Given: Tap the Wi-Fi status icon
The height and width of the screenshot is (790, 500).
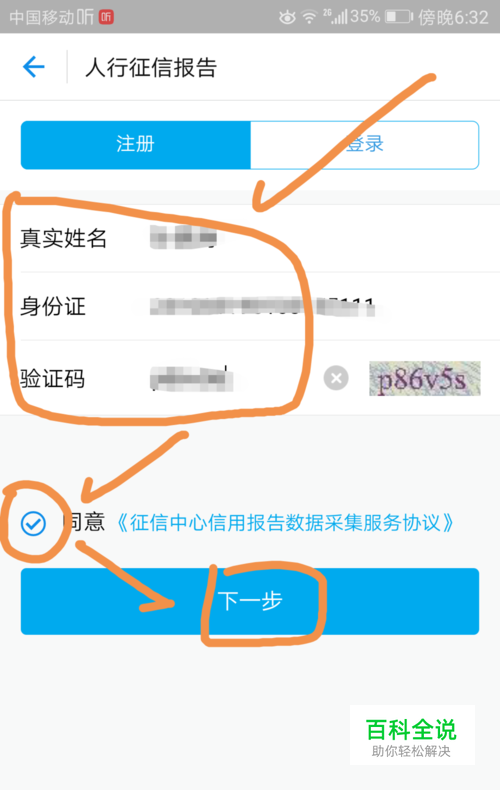Looking at the screenshot, I should (309, 18).
